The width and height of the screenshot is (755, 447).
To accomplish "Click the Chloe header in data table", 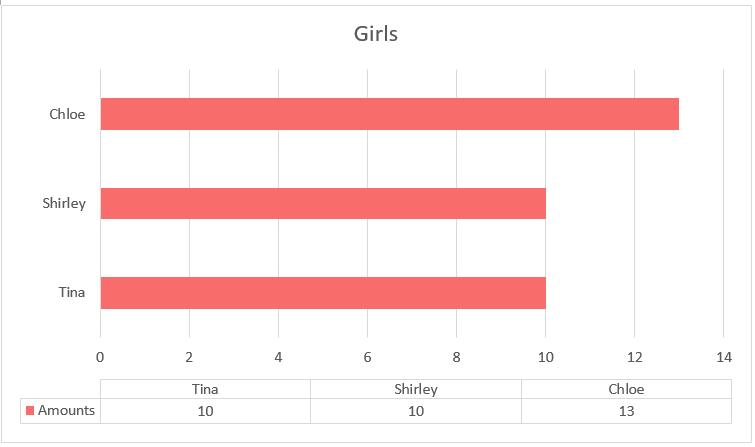I will coord(626,389).
